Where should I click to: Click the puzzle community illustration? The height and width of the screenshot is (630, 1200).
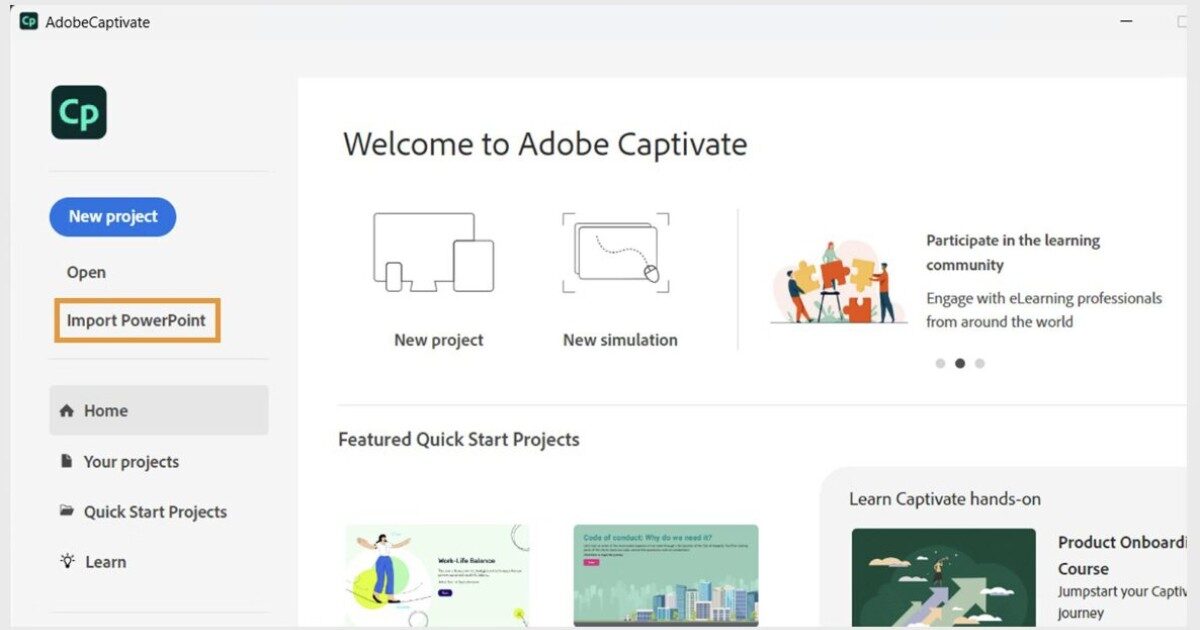(839, 282)
